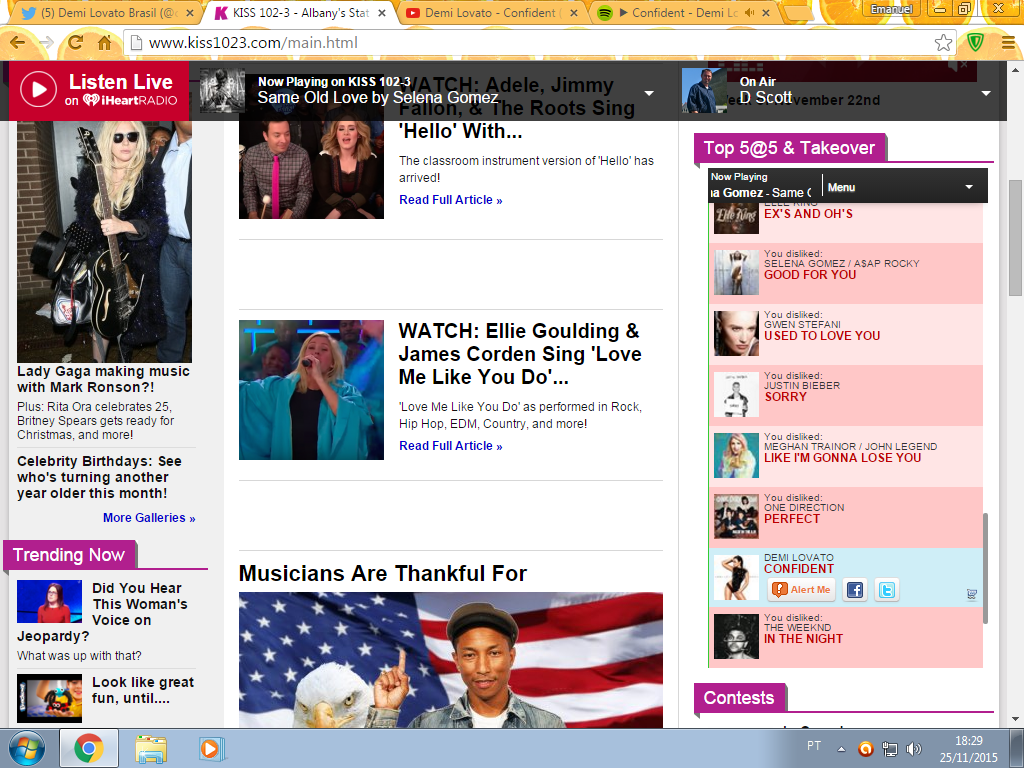Open Read Full Article for Ellie Goulding story
Screen dimensions: 1024x768
click(451, 446)
